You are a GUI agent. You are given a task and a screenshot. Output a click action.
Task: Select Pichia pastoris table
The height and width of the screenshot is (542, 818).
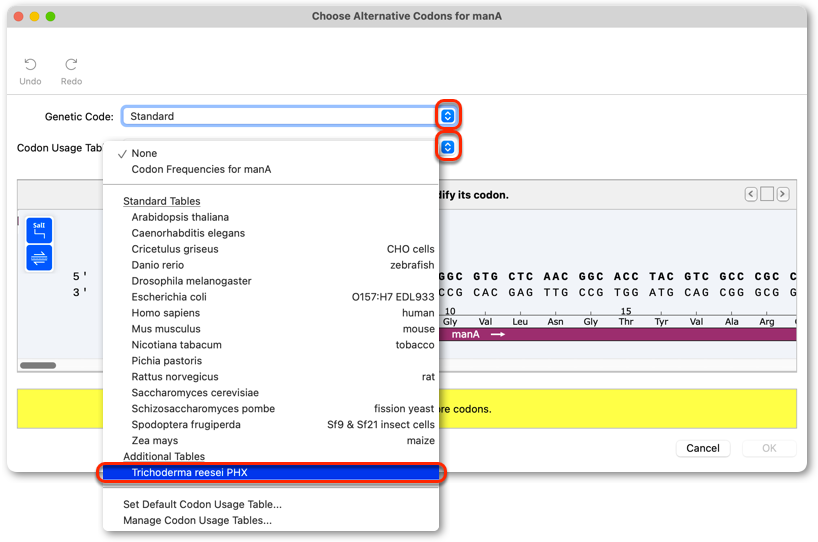271,361
